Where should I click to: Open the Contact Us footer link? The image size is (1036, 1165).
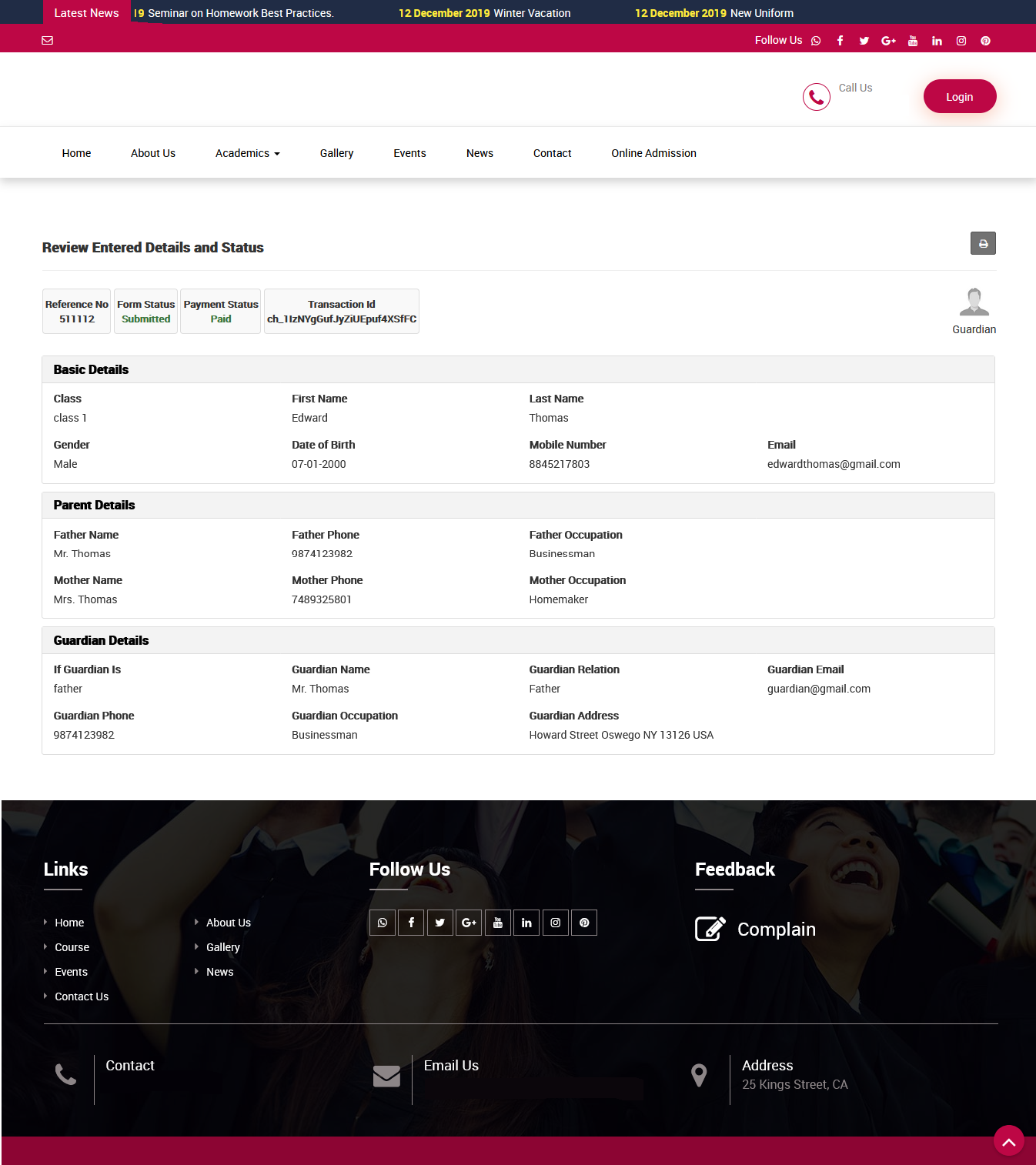[x=81, y=996]
